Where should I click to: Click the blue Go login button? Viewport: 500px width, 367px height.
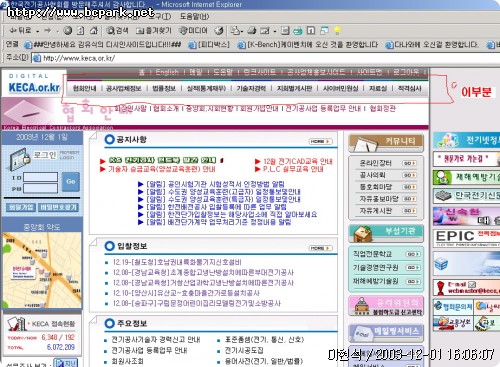[71, 182]
